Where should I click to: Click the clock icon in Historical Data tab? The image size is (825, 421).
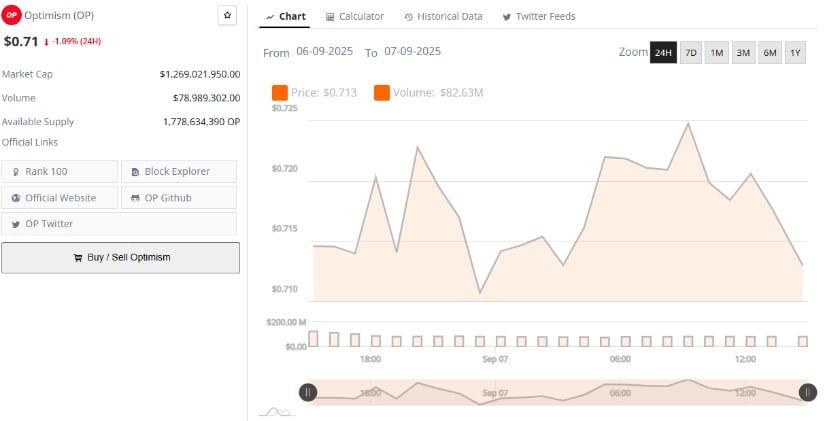[408, 17]
